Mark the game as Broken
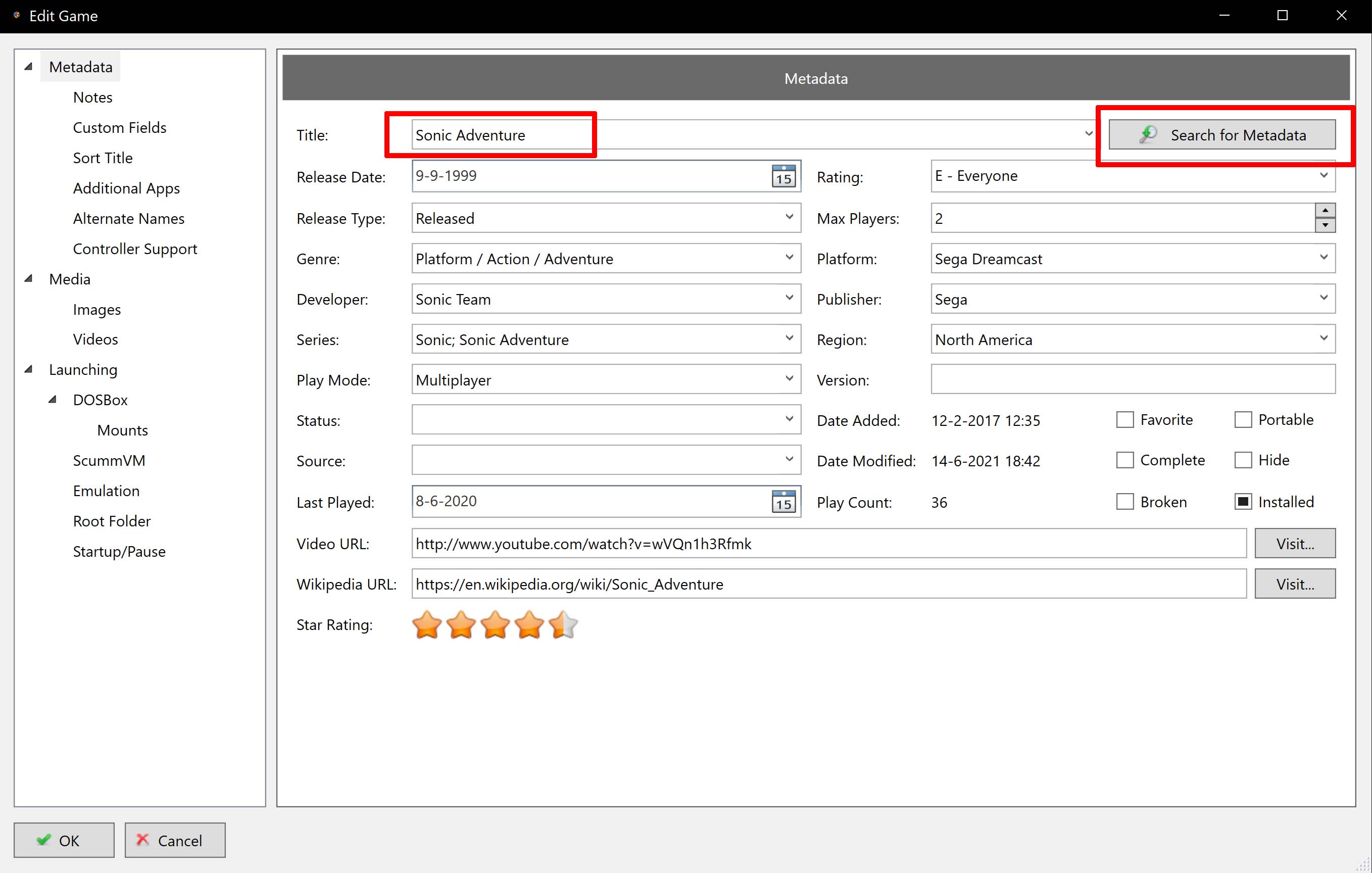This screenshot has width=1372, height=873. 1124,502
